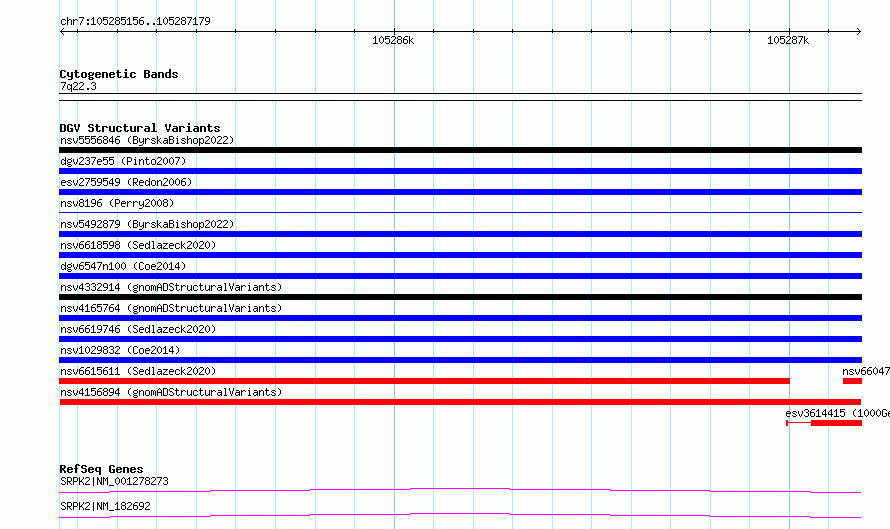Click the chr7:105285156..105287179 coordinate text
890x529 pixels.
pyautogui.click(x=135, y=21)
